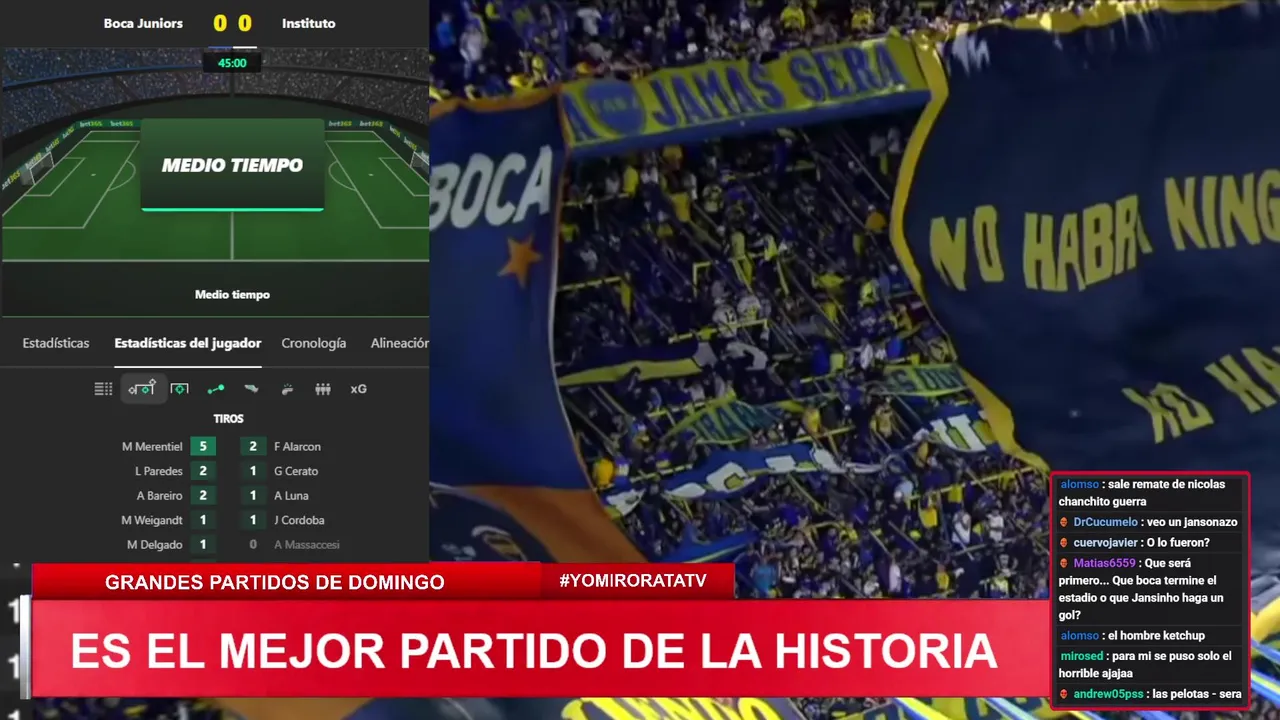
Task: Click chat username Matias6559
Action: (x=1105, y=563)
